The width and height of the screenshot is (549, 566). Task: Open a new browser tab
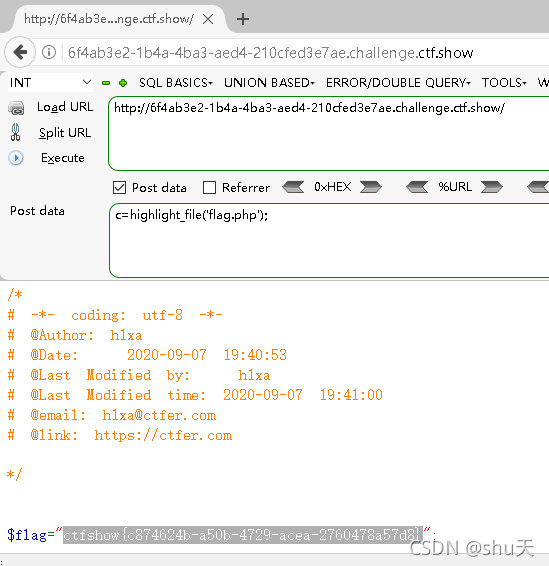(243, 19)
